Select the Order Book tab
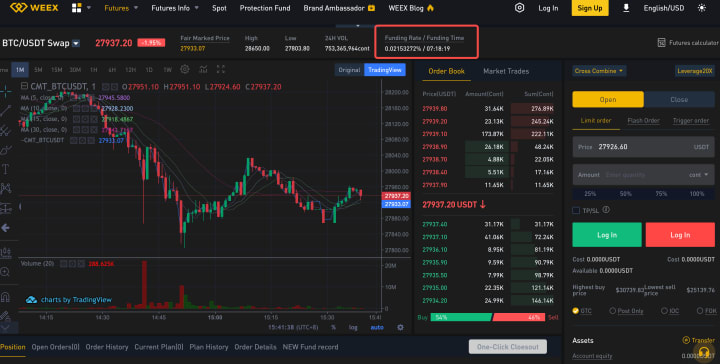The image size is (720, 364). (446, 71)
